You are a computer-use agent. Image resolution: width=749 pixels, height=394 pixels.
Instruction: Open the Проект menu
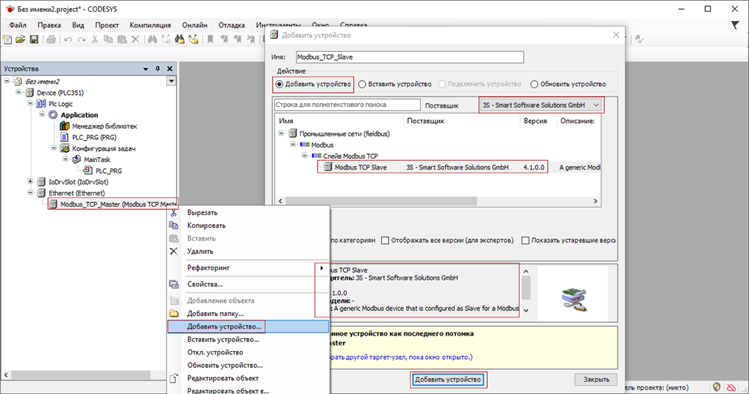pyautogui.click(x=107, y=25)
